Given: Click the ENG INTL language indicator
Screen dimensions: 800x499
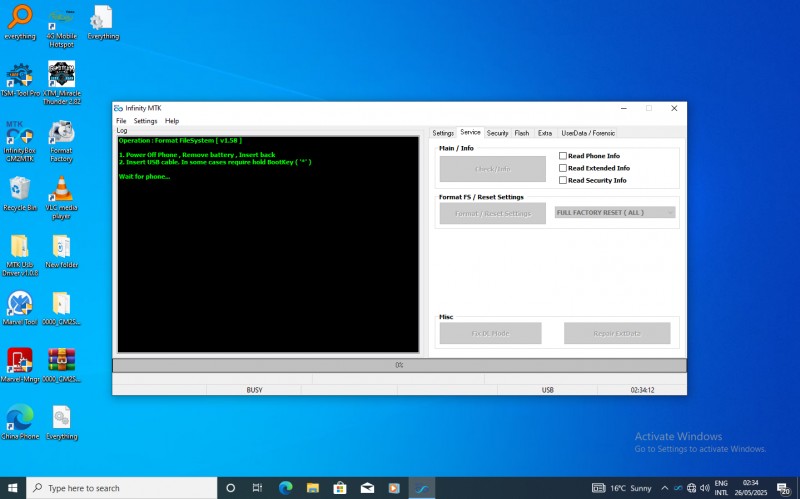Looking at the screenshot, I should click(x=721, y=488).
